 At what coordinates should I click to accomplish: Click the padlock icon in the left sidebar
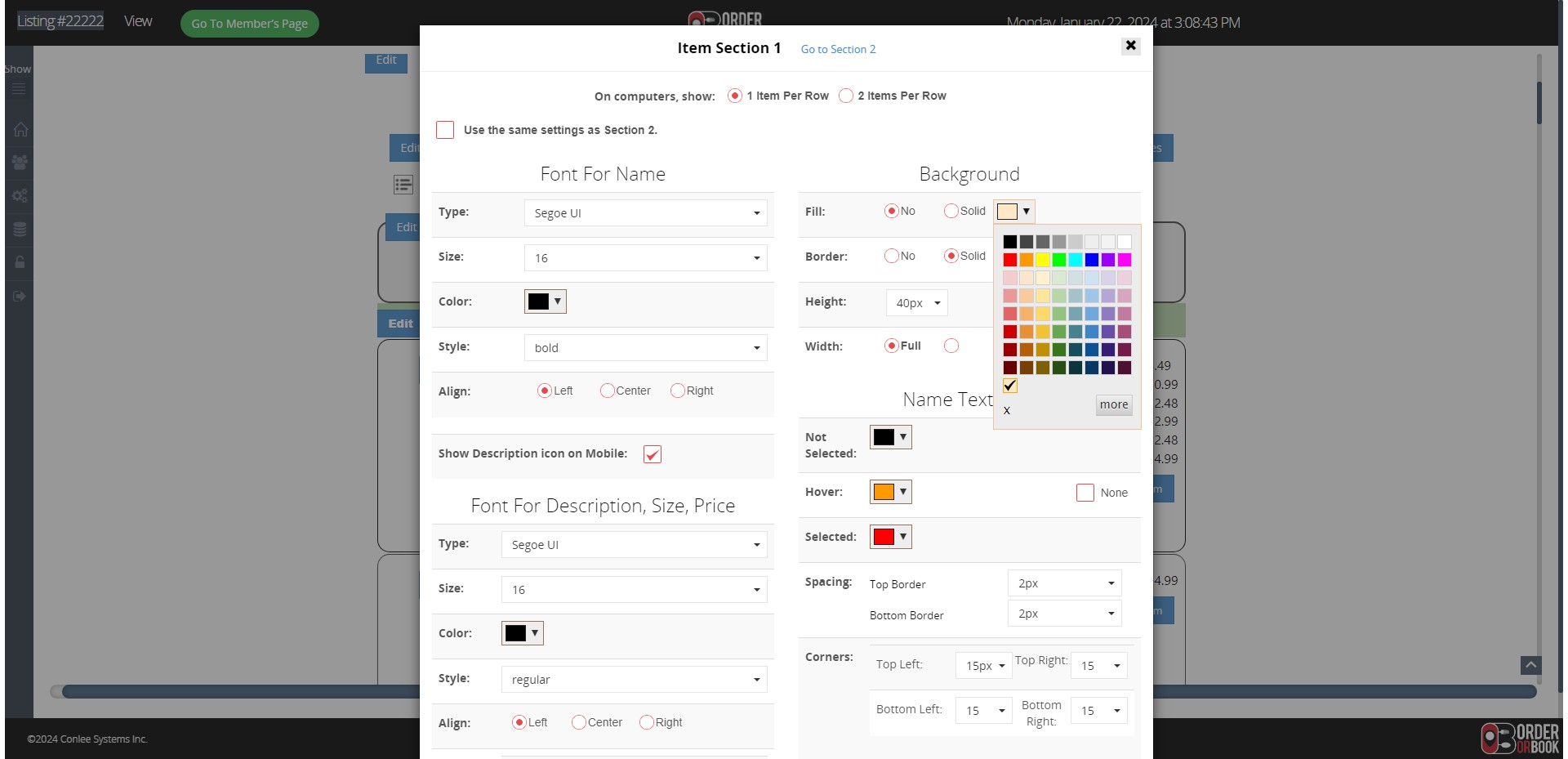click(20, 262)
